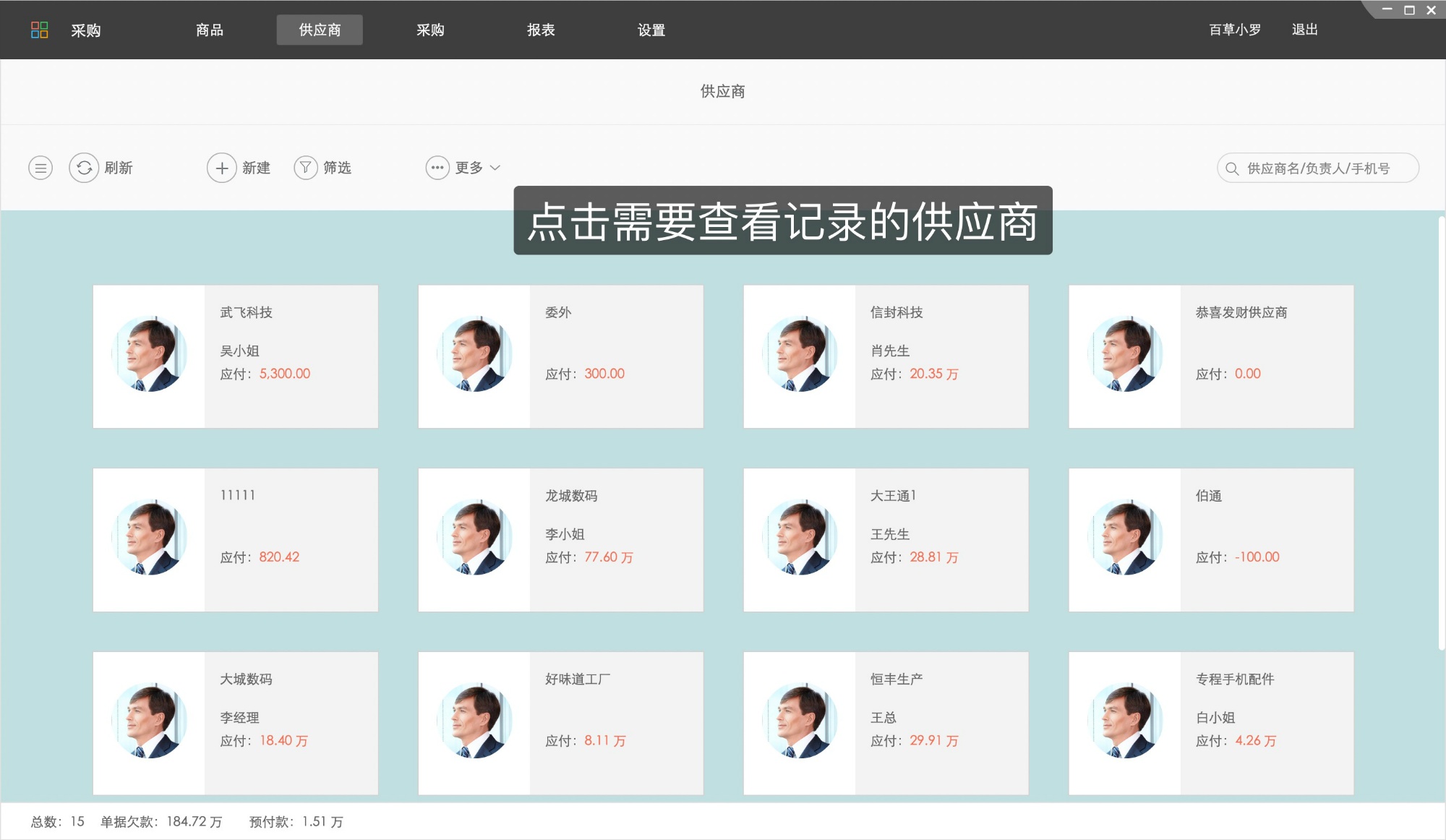Open the 龙城数码 supplier card
The image size is (1446, 840).
[560, 539]
